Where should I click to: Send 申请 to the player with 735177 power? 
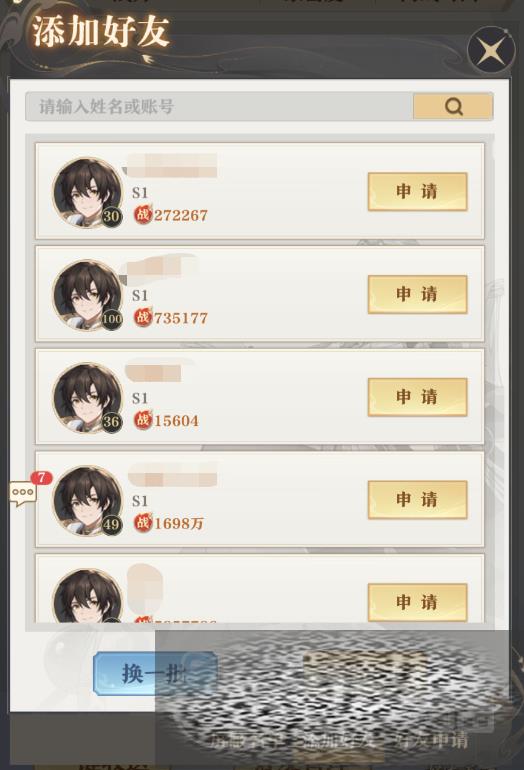click(x=417, y=294)
